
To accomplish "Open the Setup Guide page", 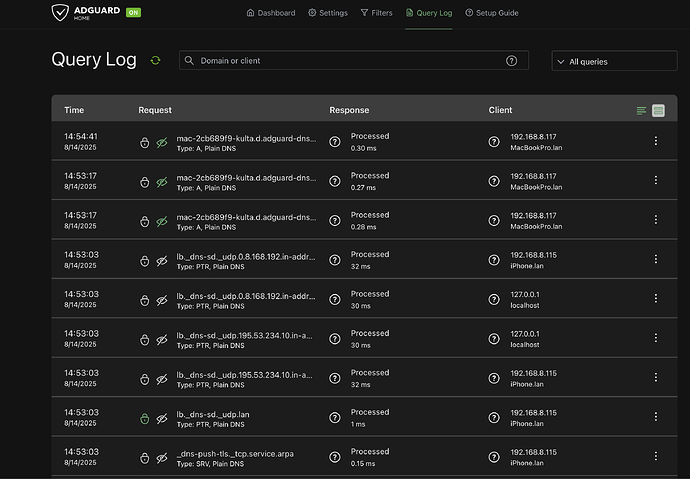I will point(491,13).
